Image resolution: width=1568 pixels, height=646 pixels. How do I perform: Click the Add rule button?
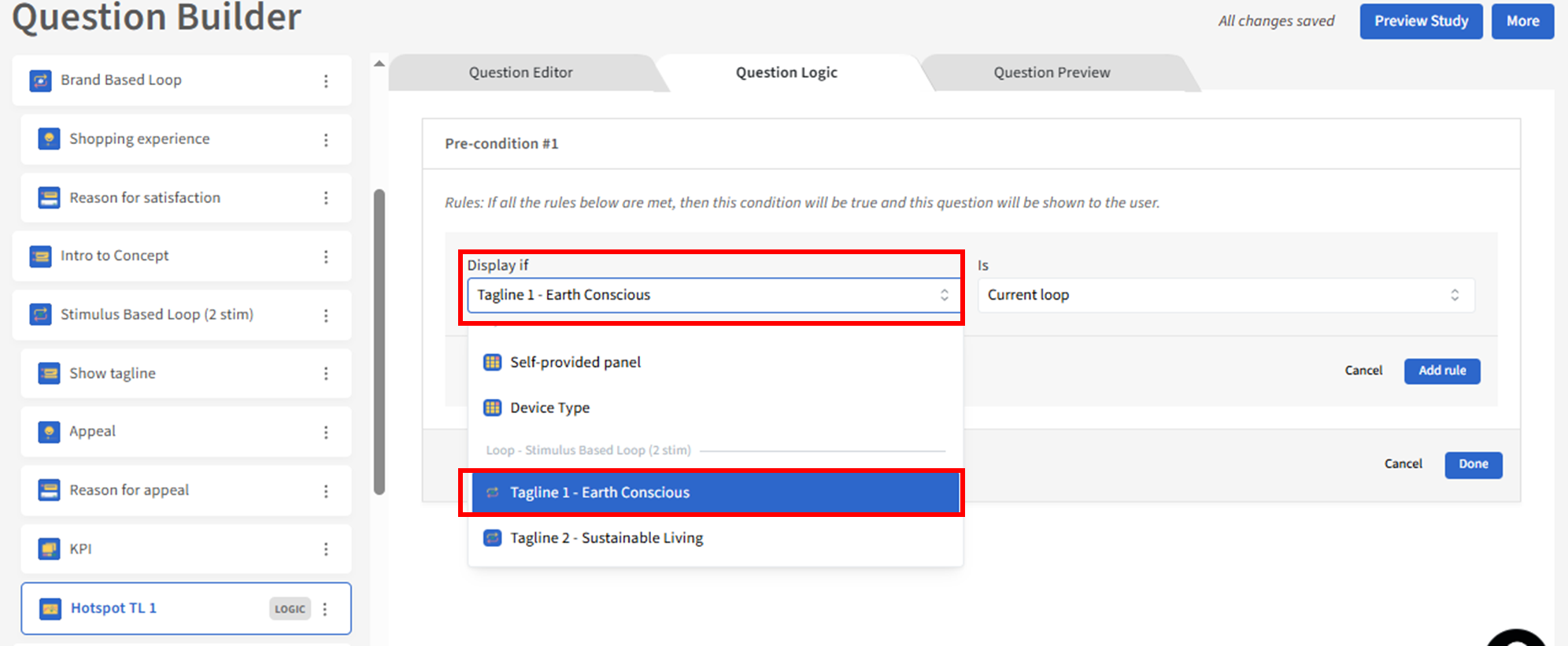[x=1441, y=371]
